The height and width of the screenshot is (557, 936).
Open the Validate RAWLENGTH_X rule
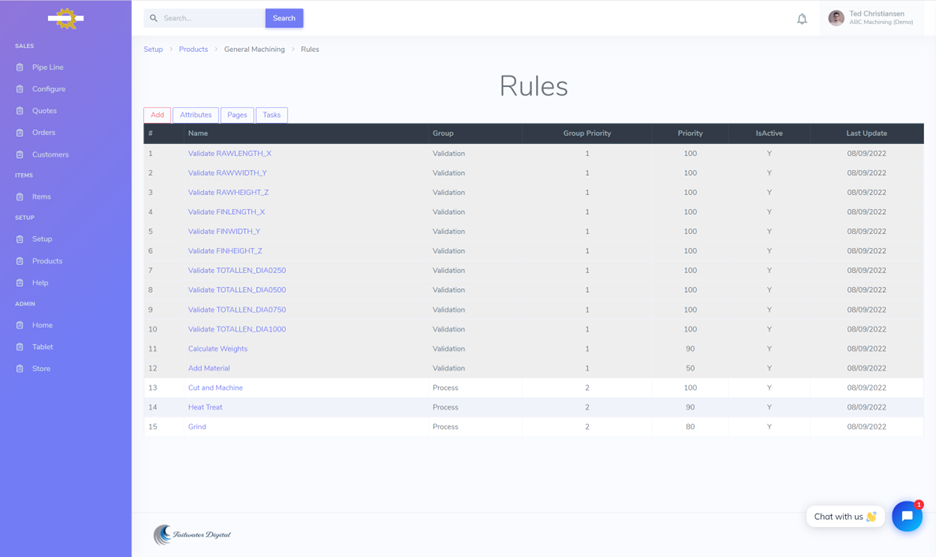(229, 154)
